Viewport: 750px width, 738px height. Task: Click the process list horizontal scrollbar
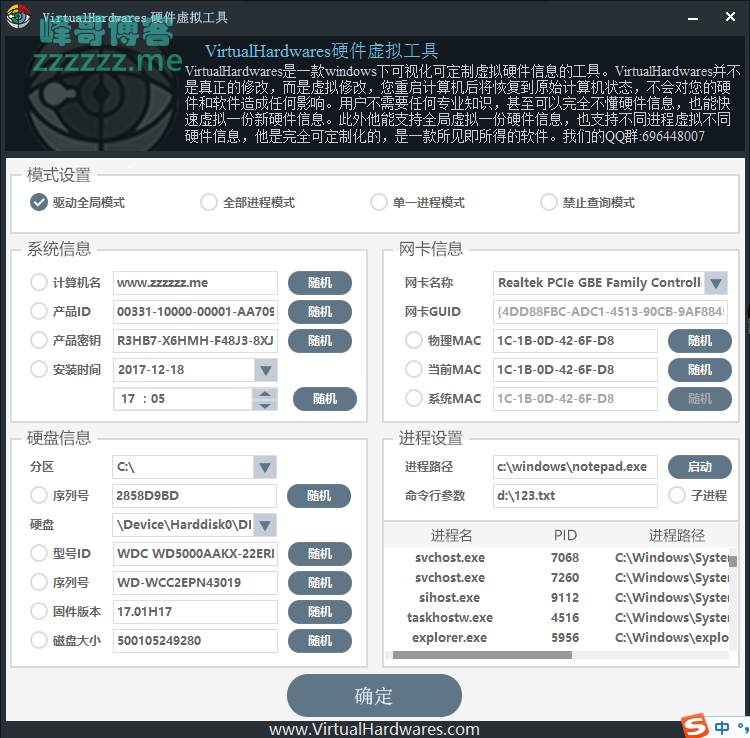482,655
